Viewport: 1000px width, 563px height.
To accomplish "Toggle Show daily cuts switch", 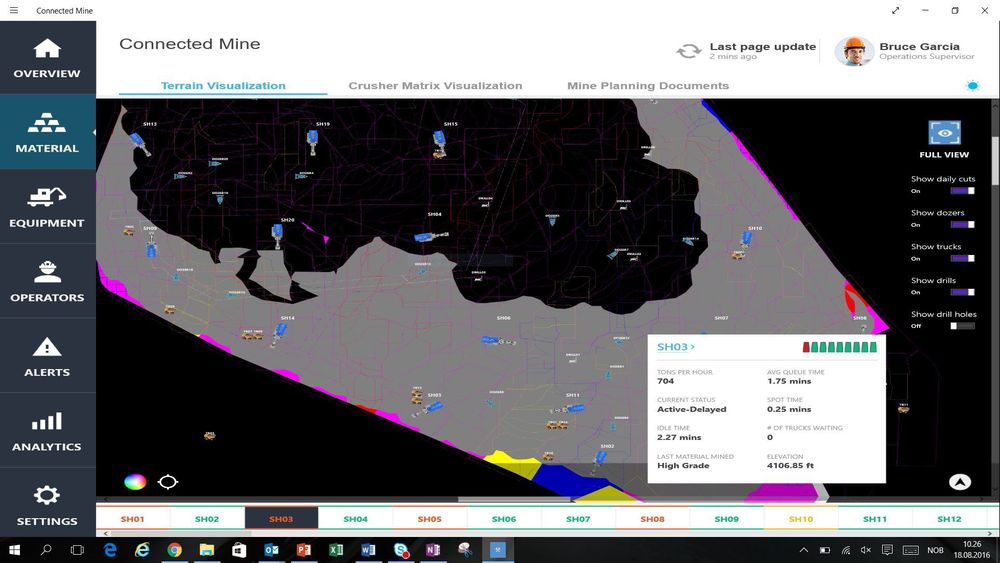I will tap(962, 191).
